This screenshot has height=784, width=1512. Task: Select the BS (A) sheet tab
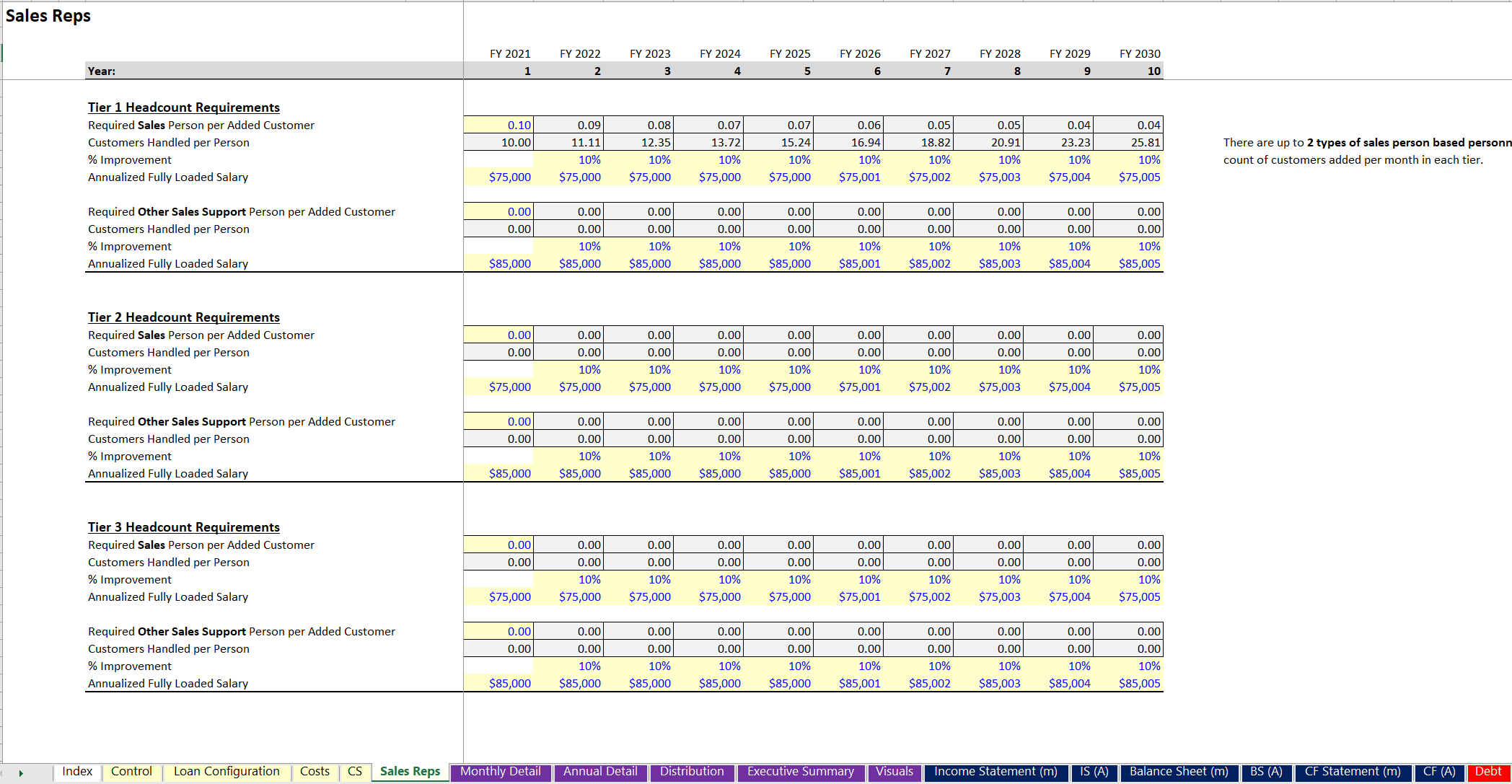click(1267, 771)
